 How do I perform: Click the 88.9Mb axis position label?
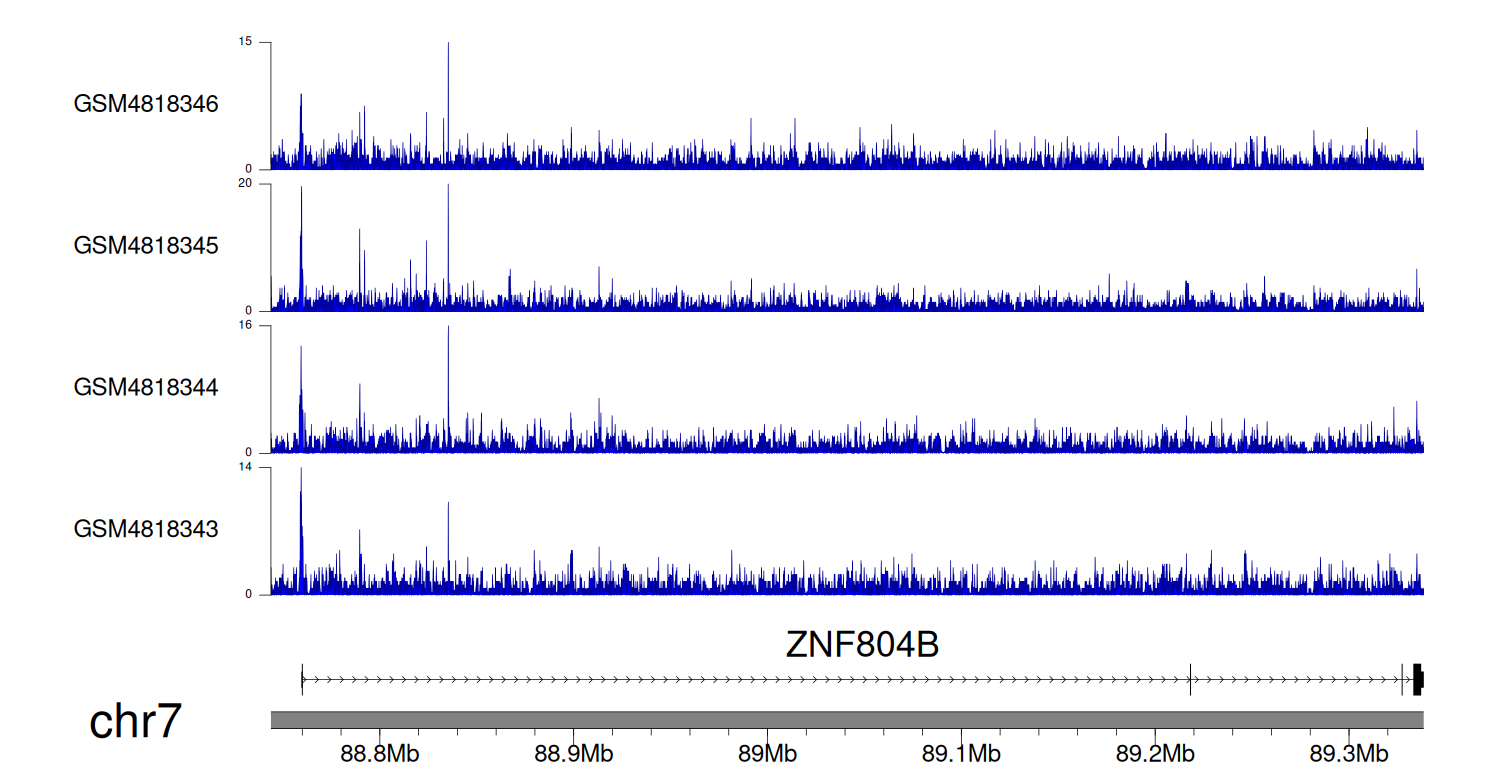(574, 753)
